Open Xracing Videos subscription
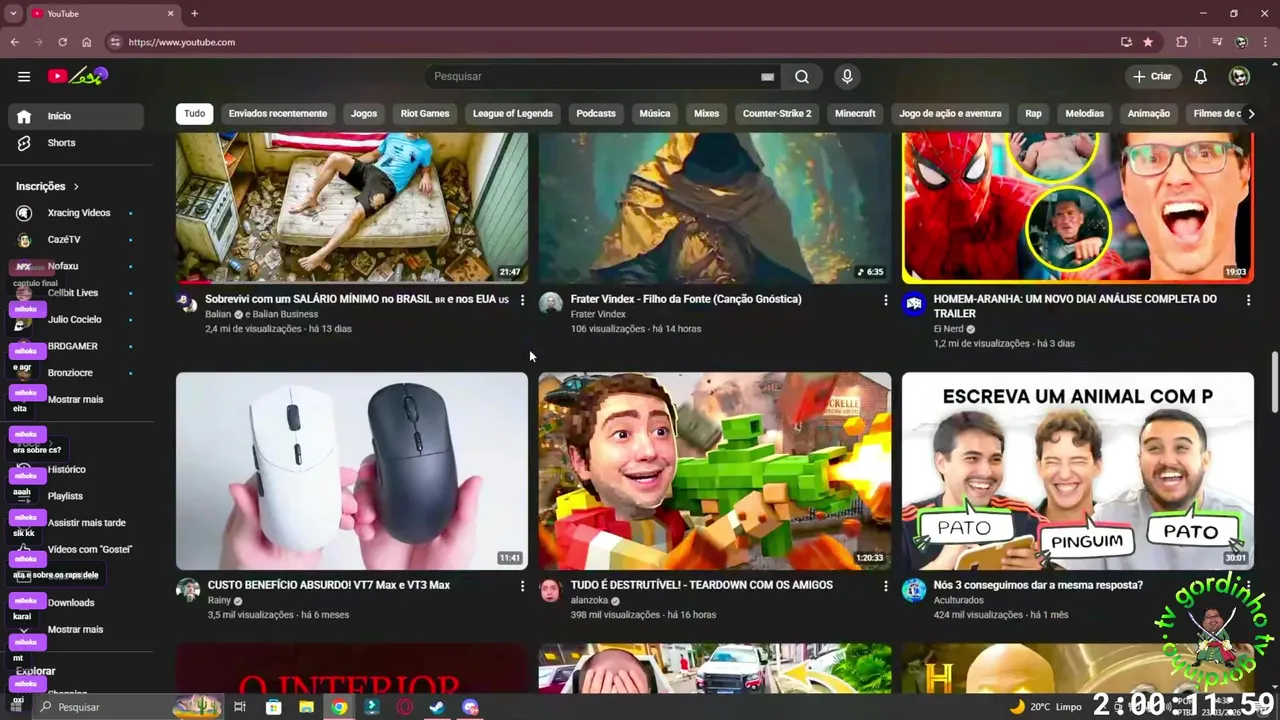 coord(76,213)
